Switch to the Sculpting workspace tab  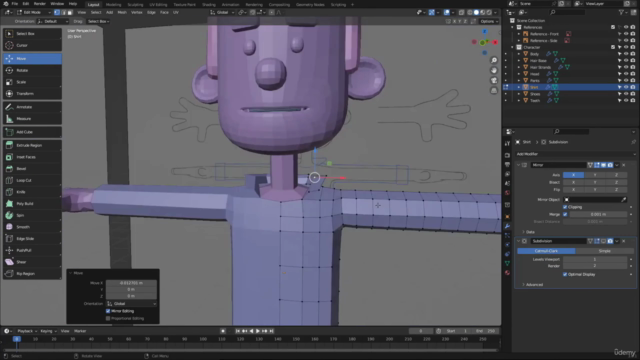point(135,4)
